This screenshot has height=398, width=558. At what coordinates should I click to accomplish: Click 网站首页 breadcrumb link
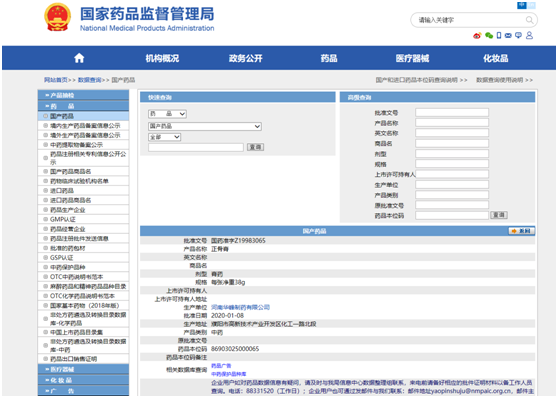pos(56,80)
